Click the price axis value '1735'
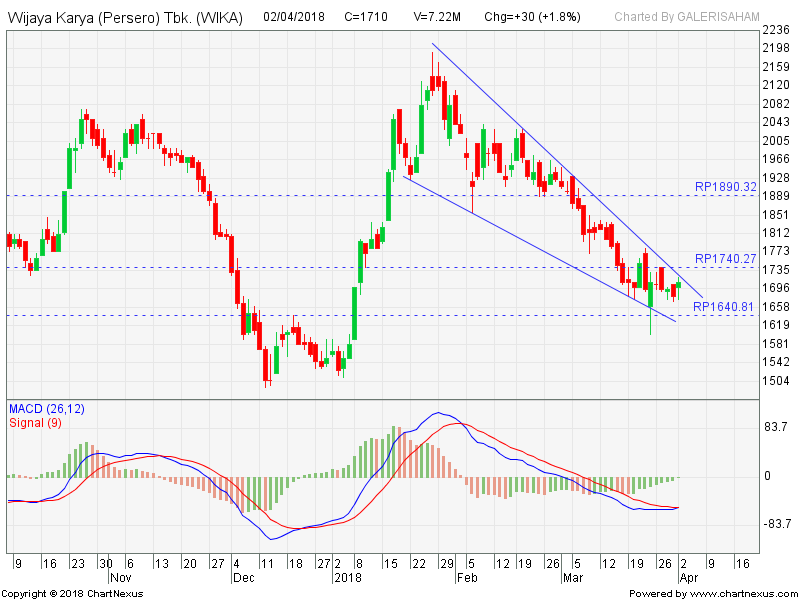800x600 pixels. click(x=776, y=269)
